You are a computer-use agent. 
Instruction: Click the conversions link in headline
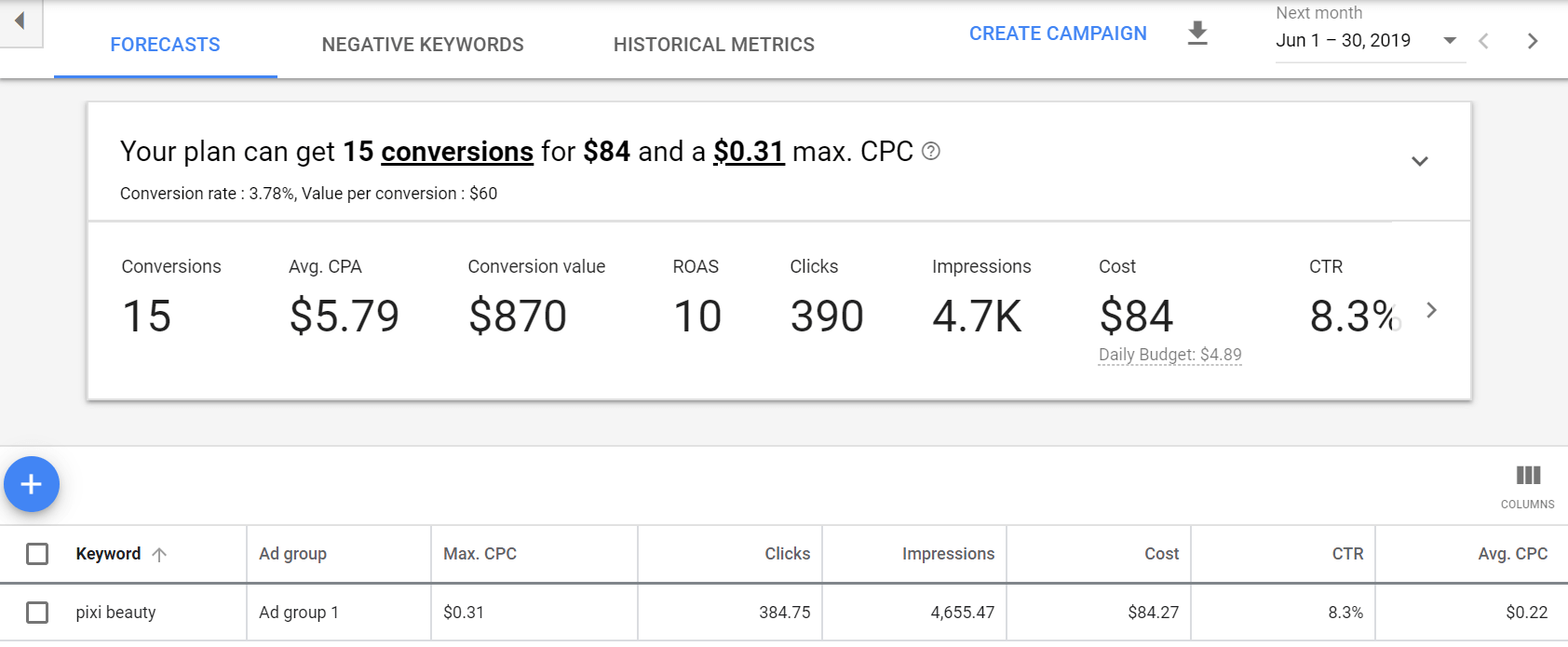pyautogui.click(x=457, y=152)
